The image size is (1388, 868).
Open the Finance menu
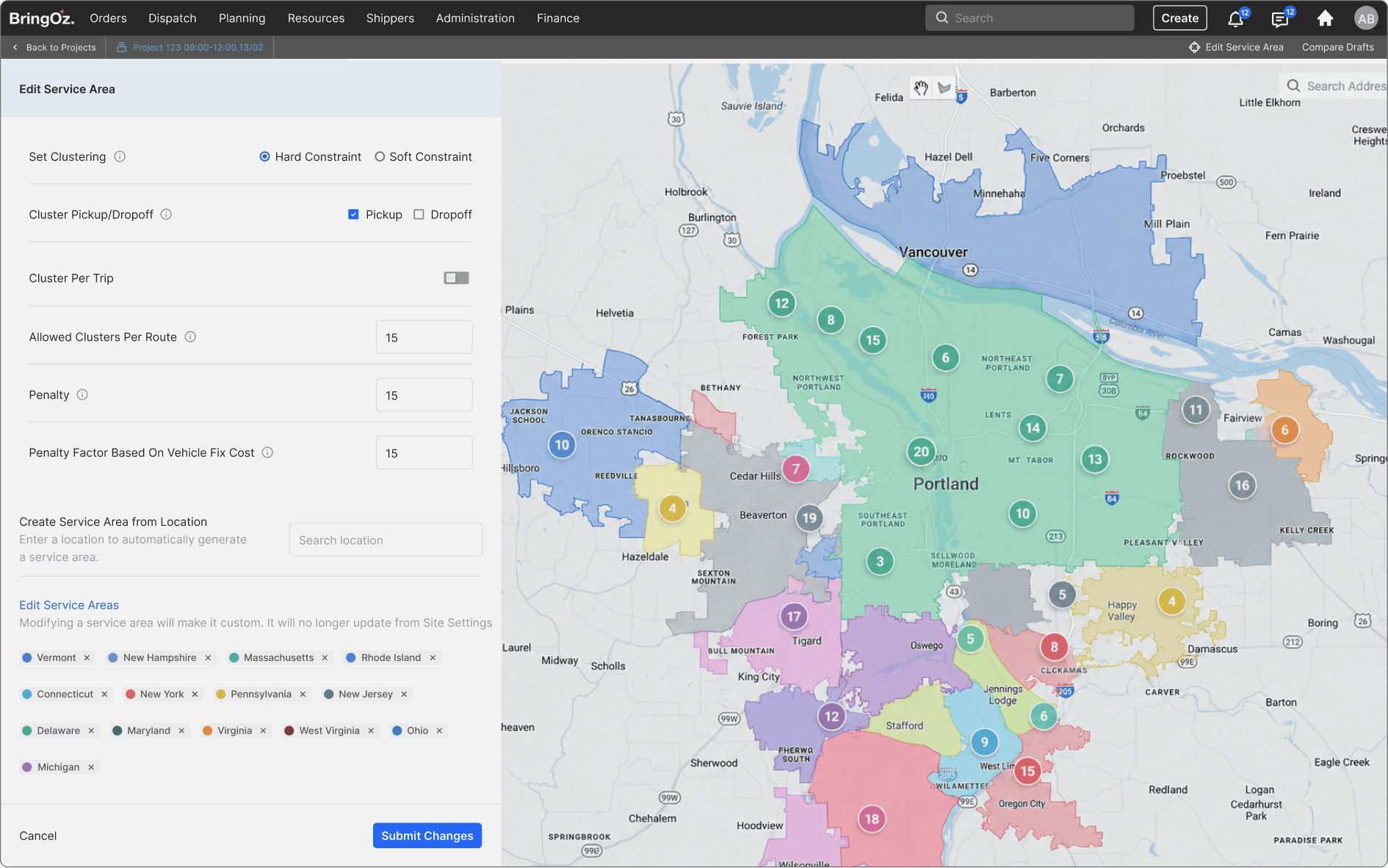pos(558,18)
